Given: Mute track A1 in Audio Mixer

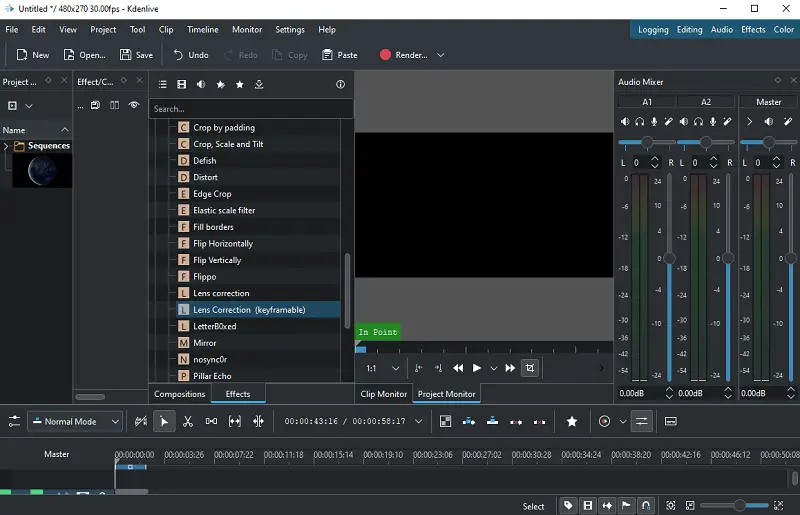Looking at the screenshot, I should click(625, 121).
